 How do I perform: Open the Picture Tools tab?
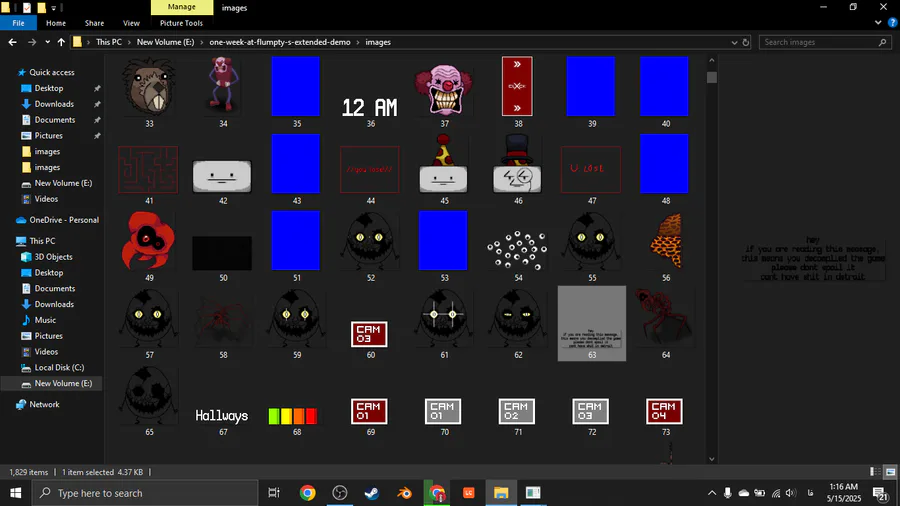click(x=181, y=23)
